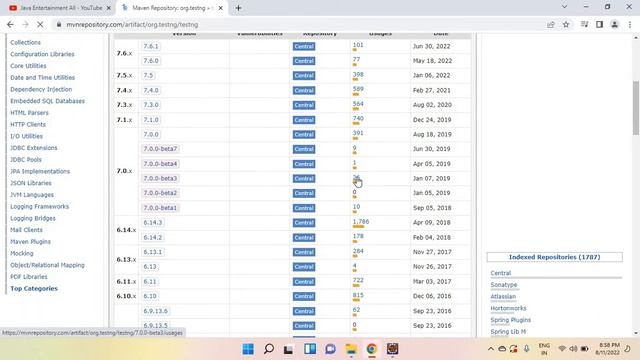Open version 6.10 link
640x360 pixels.
[150, 296]
